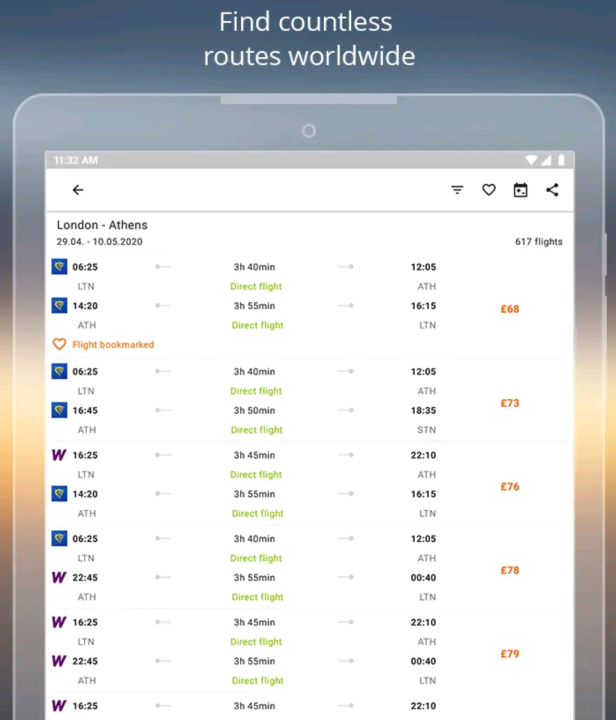Click the London - Athens route title
This screenshot has height=720, width=616.
[x=102, y=225]
